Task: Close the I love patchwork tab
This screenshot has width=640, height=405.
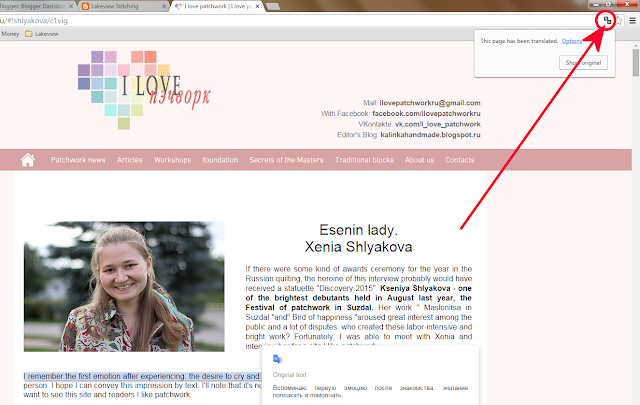Action: [x=257, y=6]
